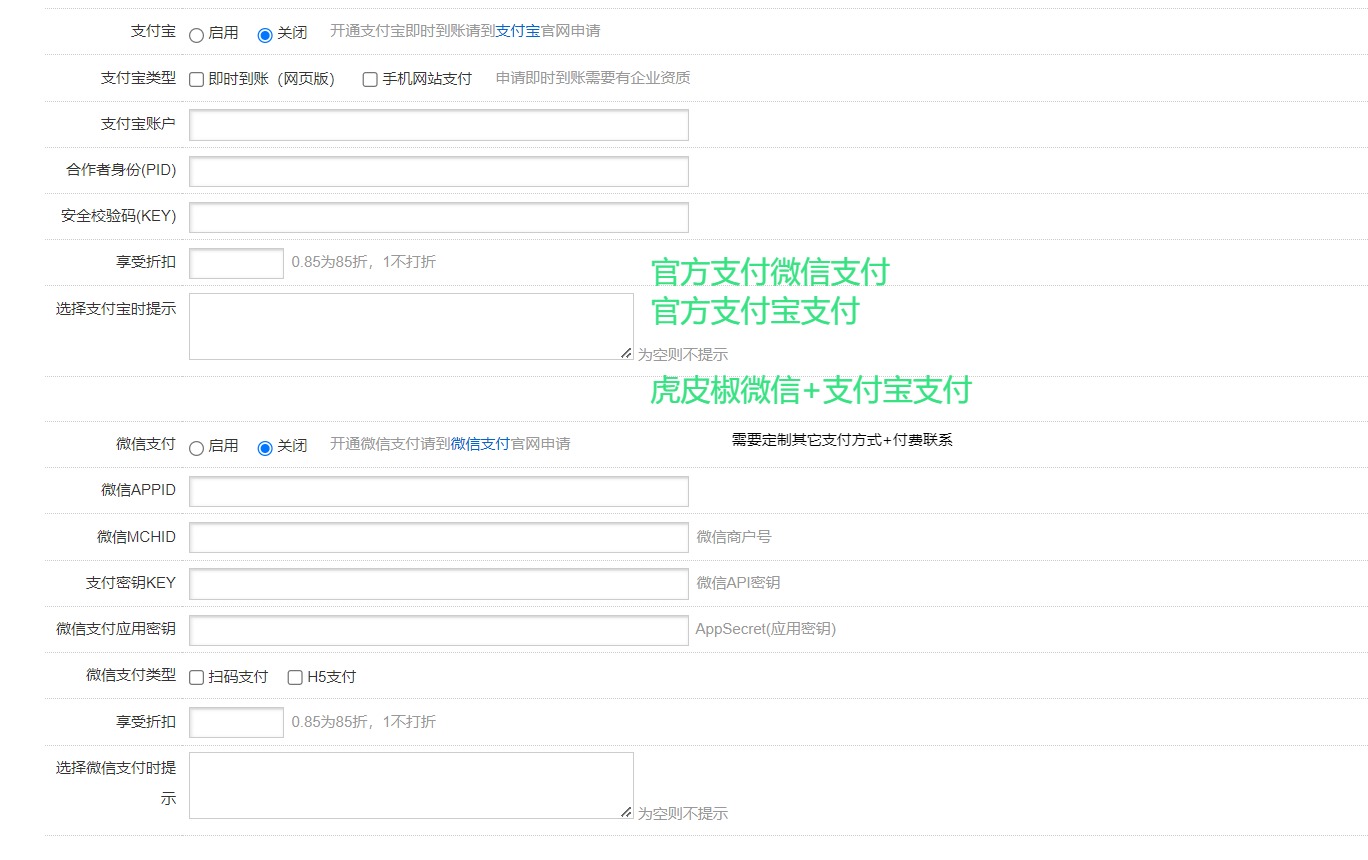
Task: Click the 支付密钥KEY input field
Action: coord(438,584)
